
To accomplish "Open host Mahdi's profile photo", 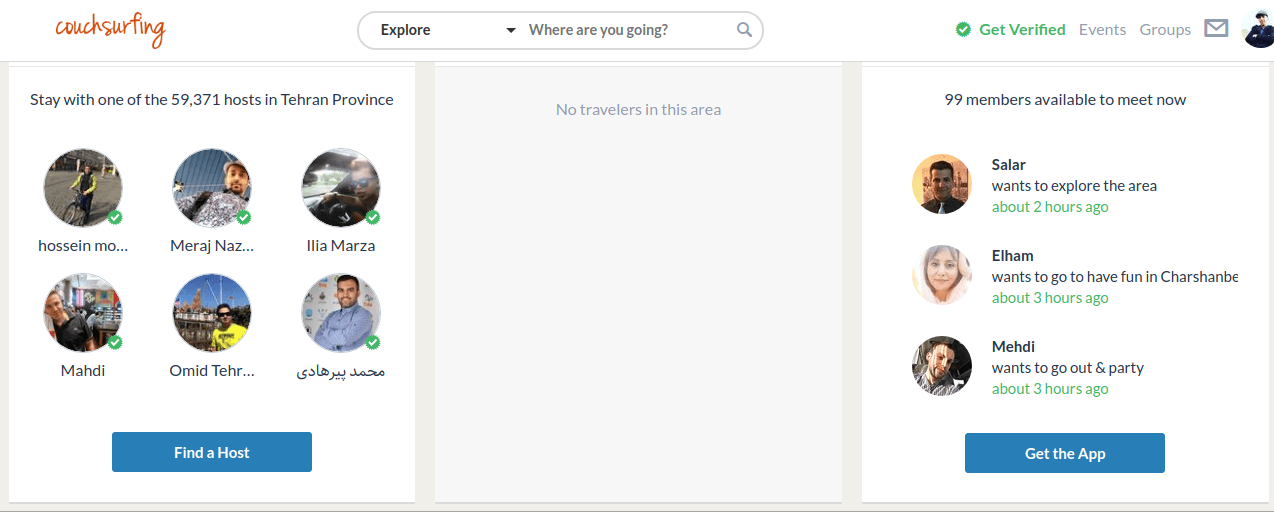I will coord(83,313).
